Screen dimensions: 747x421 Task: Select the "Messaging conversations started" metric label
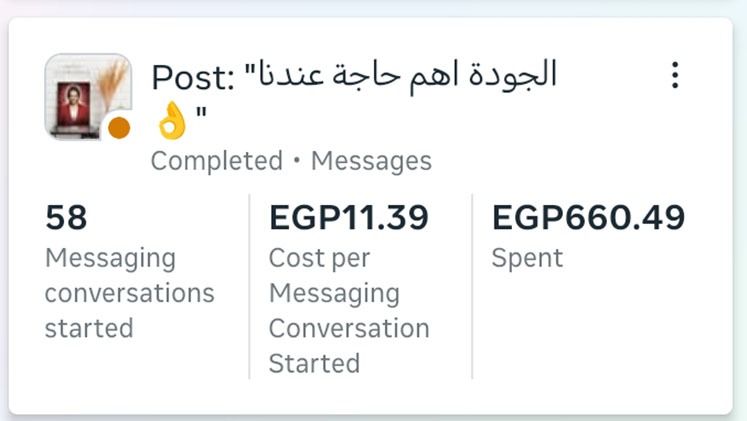(x=129, y=293)
